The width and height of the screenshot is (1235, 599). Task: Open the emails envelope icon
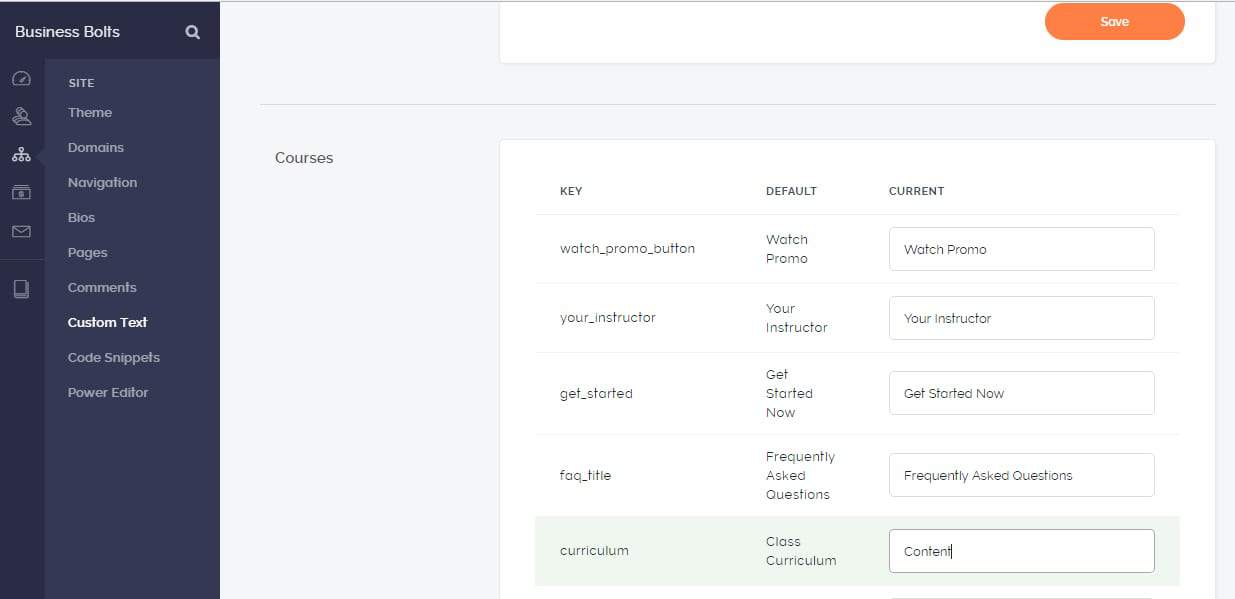click(x=21, y=231)
